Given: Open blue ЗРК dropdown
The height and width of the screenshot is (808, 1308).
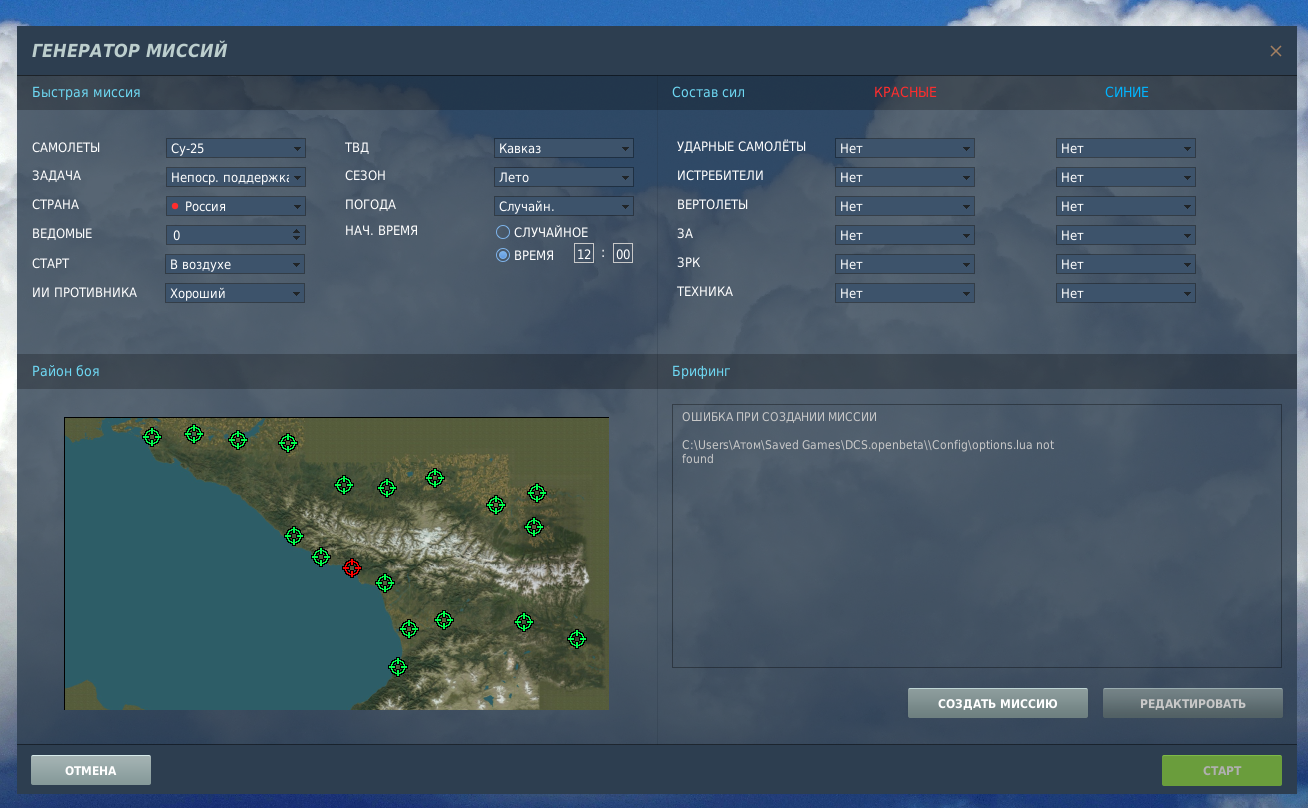Looking at the screenshot, I should pos(1126,264).
